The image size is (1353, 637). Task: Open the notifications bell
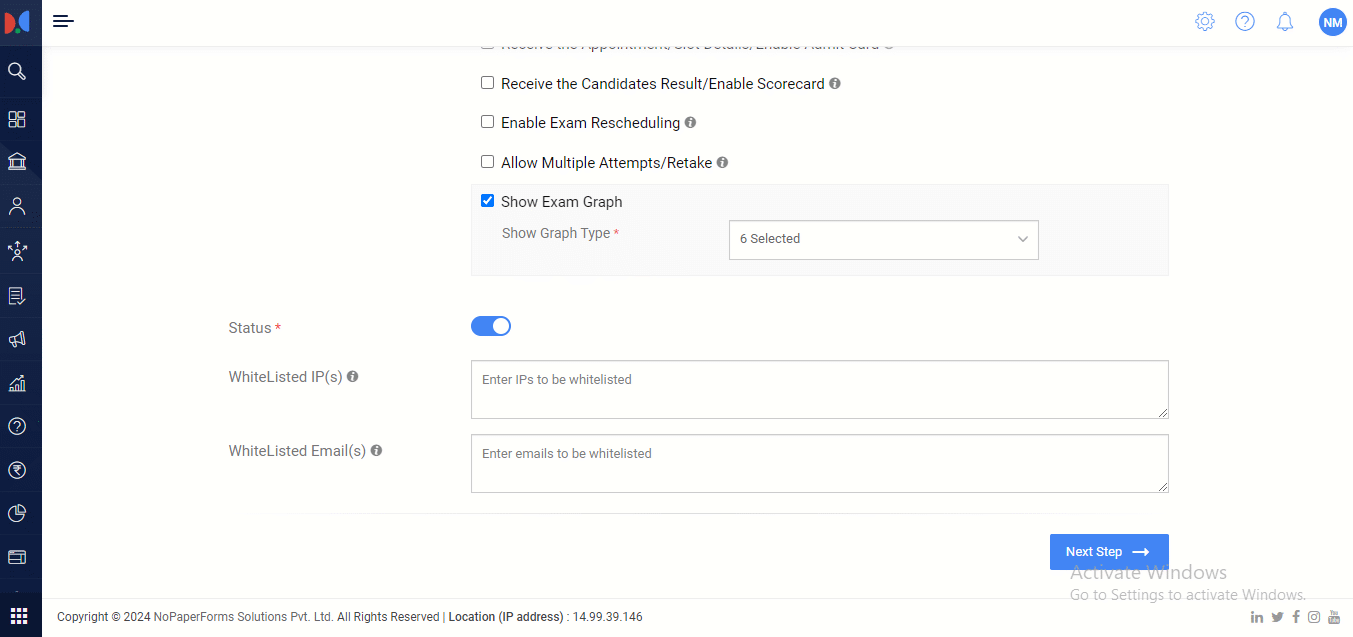coord(1285,21)
